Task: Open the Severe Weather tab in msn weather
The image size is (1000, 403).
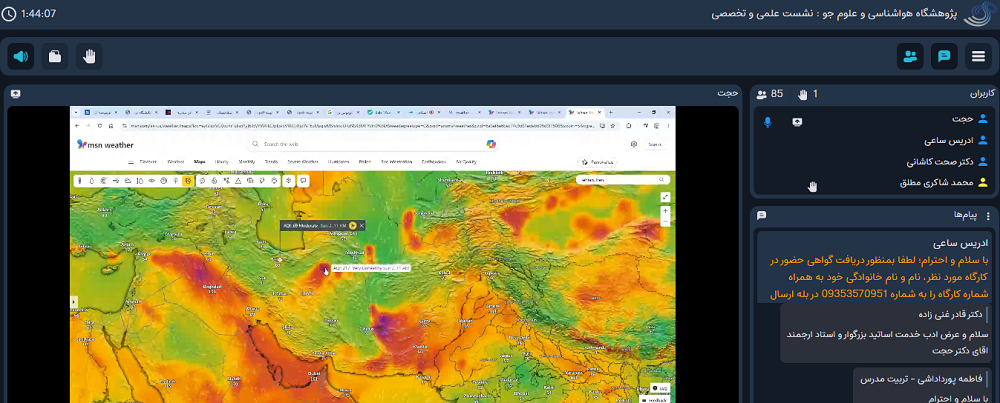Action: 303,162
